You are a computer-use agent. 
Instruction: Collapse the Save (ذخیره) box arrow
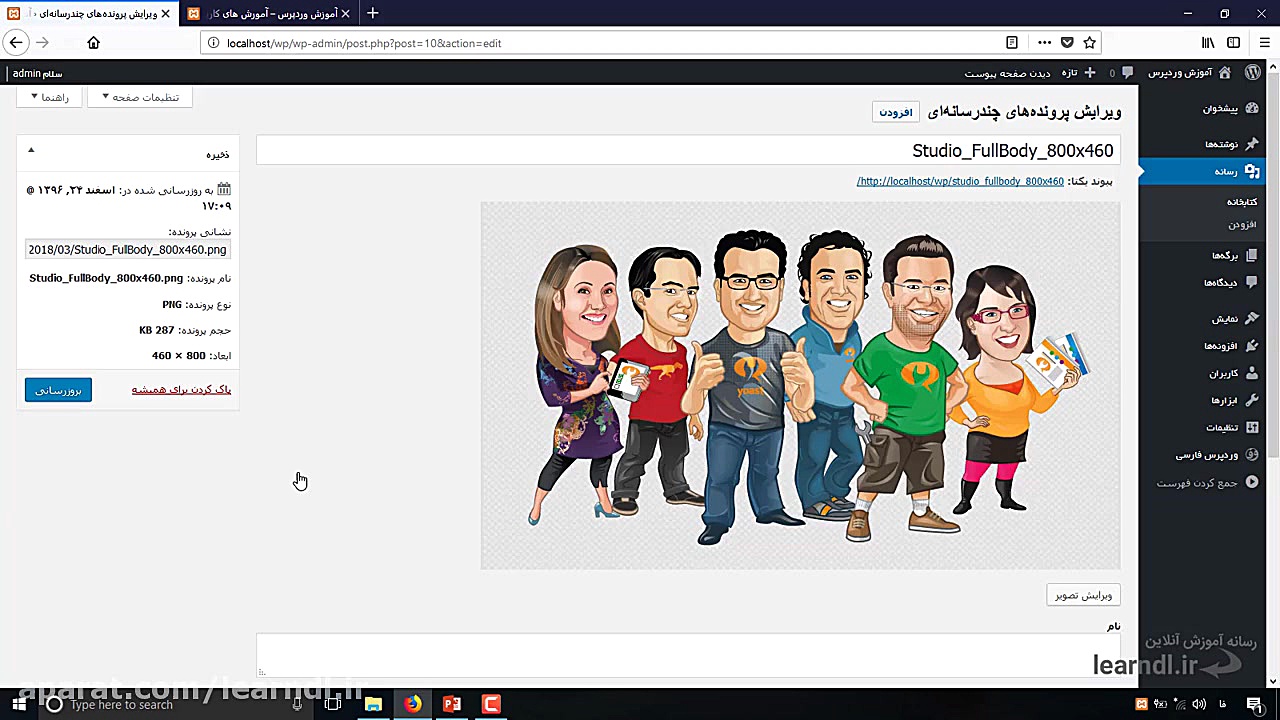[x=31, y=151]
